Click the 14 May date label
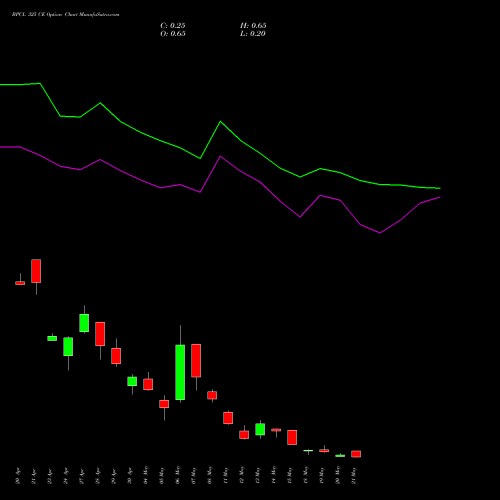Screen dimensions: 500x500 point(274,475)
